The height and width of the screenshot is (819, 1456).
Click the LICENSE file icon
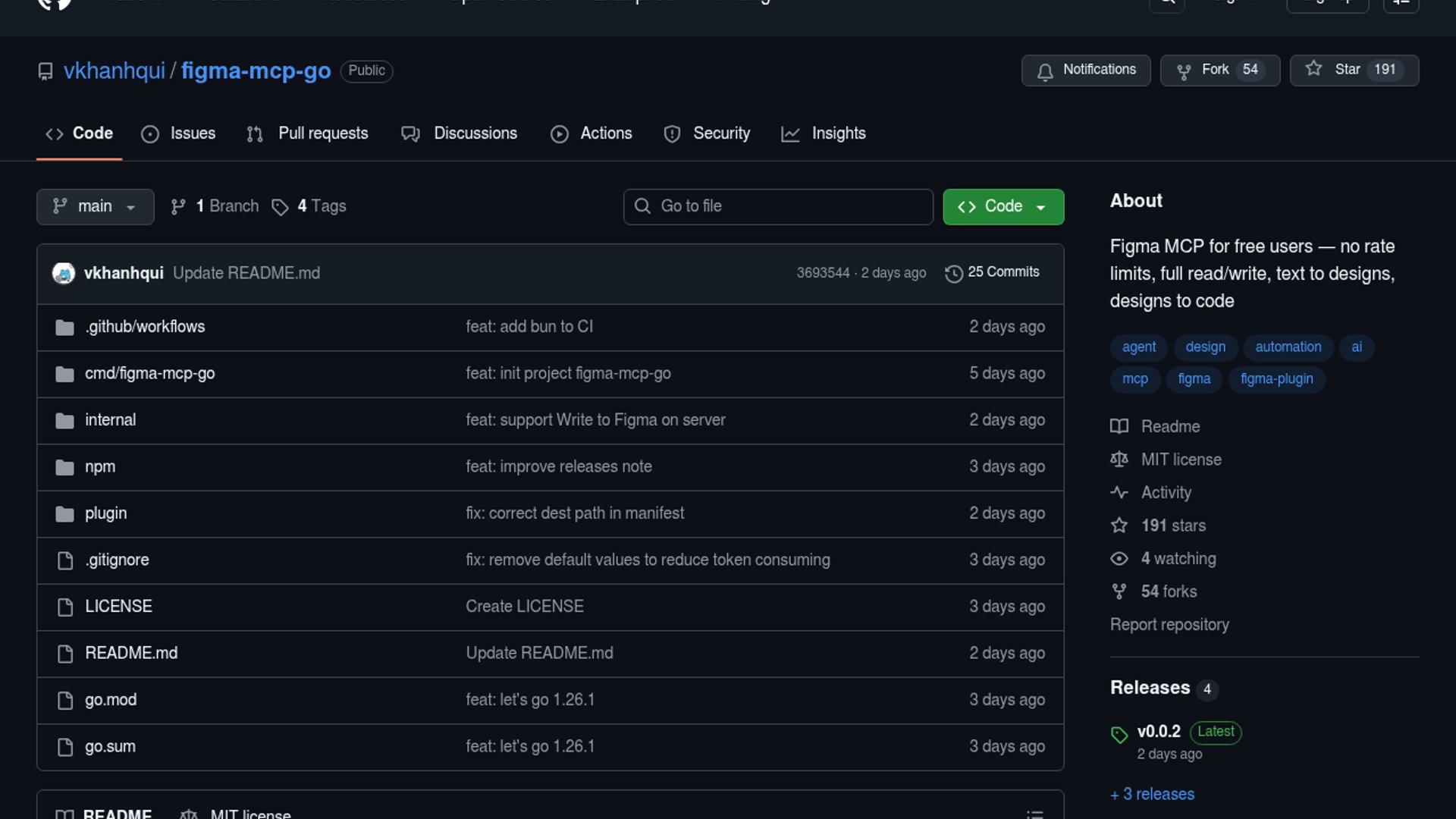[x=65, y=607]
